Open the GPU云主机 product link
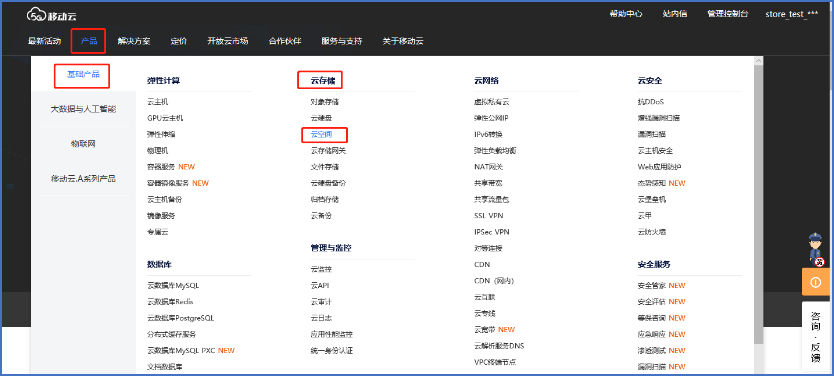The image size is (834, 376). [x=165, y=118]
